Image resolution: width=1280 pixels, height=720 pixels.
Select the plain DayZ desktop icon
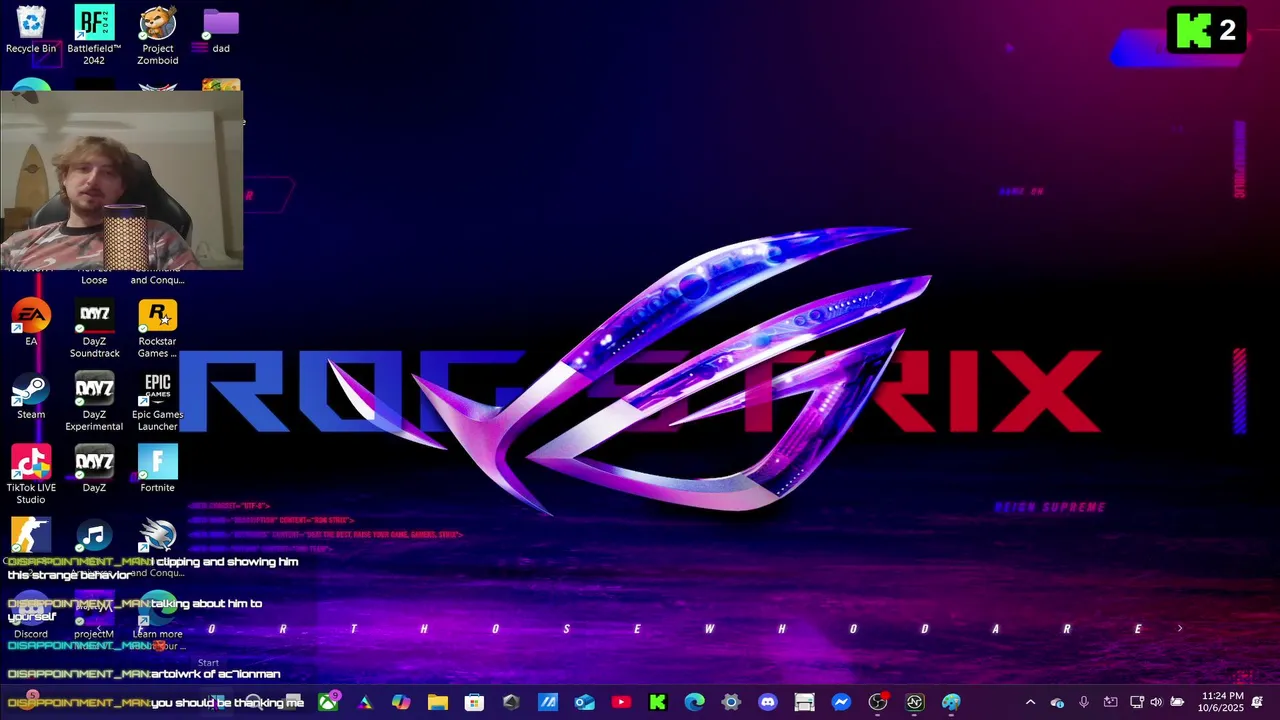tap(94, 469)
